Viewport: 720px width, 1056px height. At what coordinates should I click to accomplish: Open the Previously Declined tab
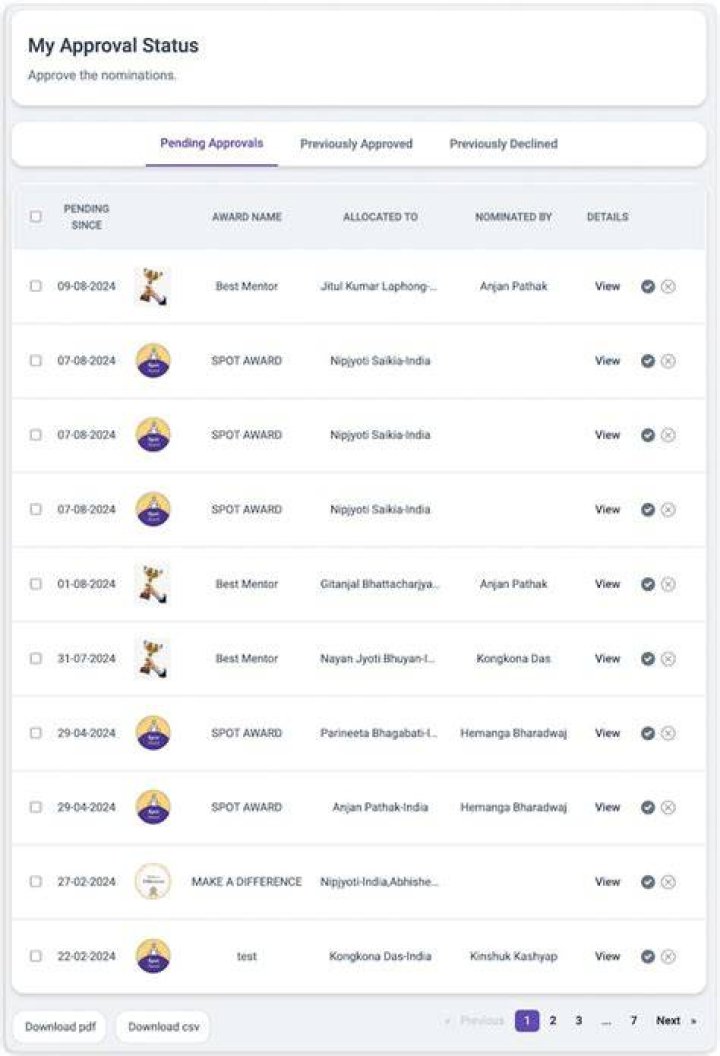coord(504,143)
